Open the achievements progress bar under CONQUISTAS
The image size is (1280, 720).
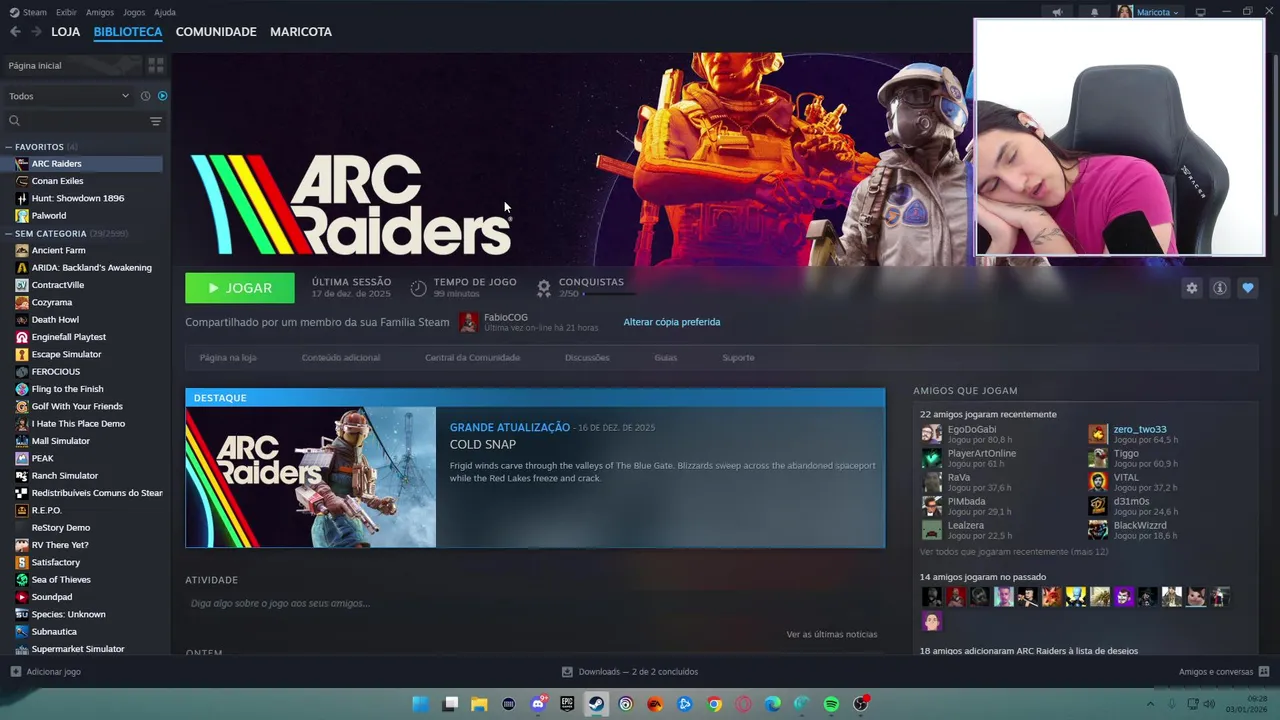pos(609,294)
